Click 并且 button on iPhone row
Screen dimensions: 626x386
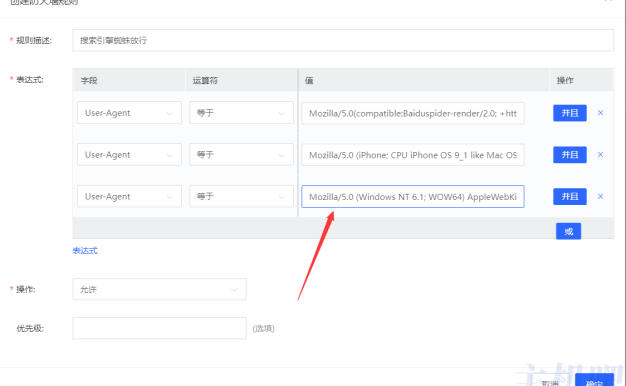pos(570,154)
